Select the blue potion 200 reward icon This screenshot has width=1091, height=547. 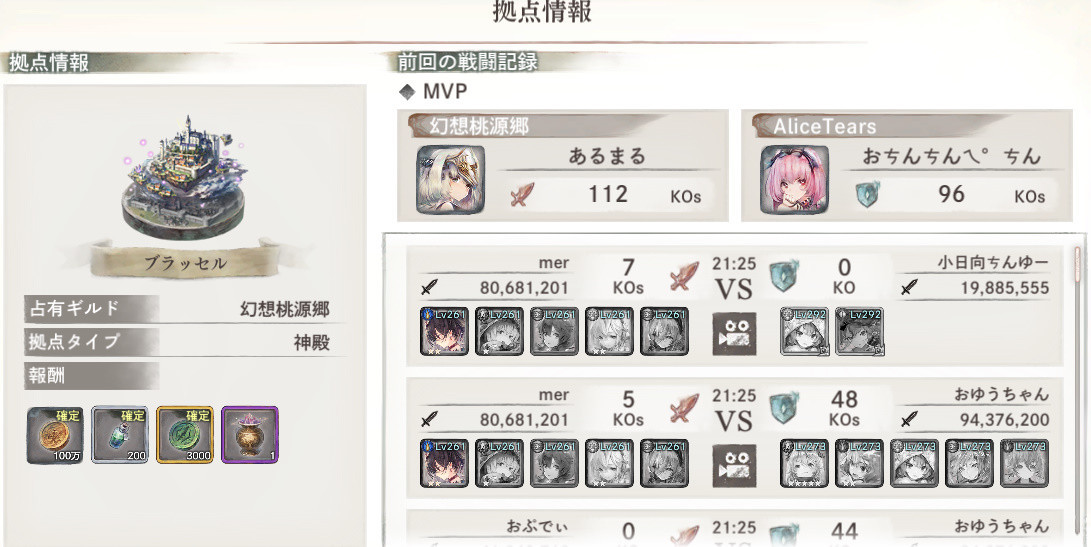click(x=120, y=436)
